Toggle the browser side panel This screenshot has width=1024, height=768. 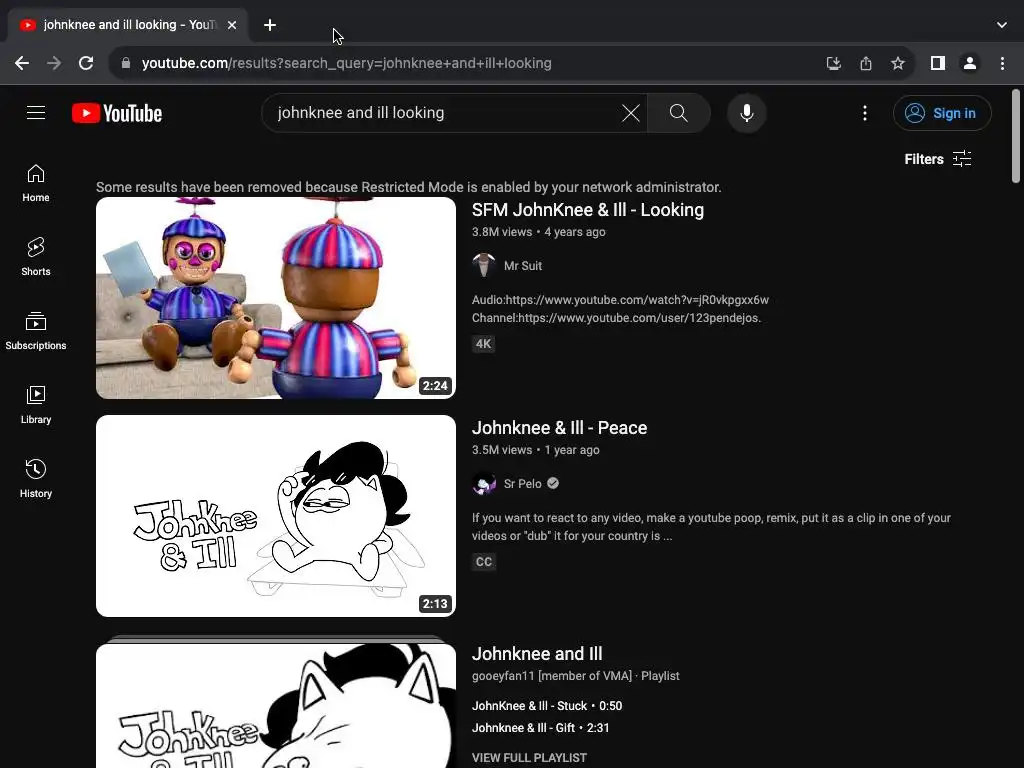coord(938,63)
